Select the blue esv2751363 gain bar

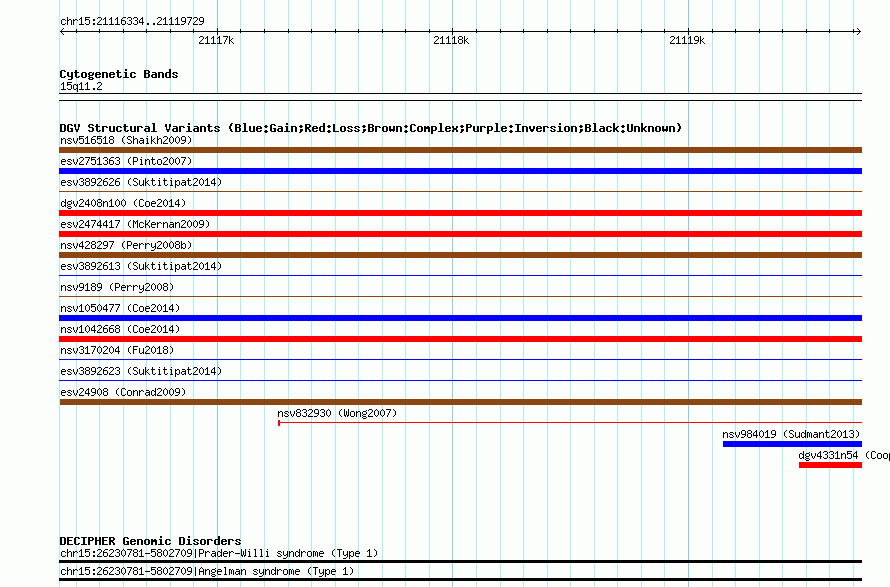pyautogui.click(x=460, y=171)
